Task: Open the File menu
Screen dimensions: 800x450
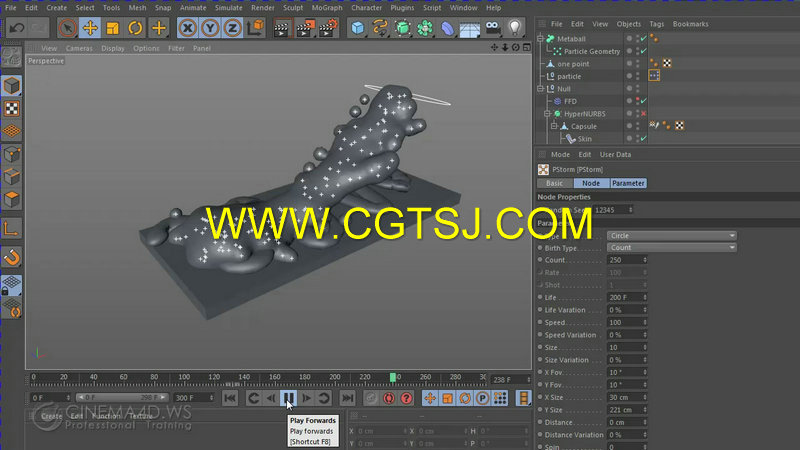Action: [10, 8]
